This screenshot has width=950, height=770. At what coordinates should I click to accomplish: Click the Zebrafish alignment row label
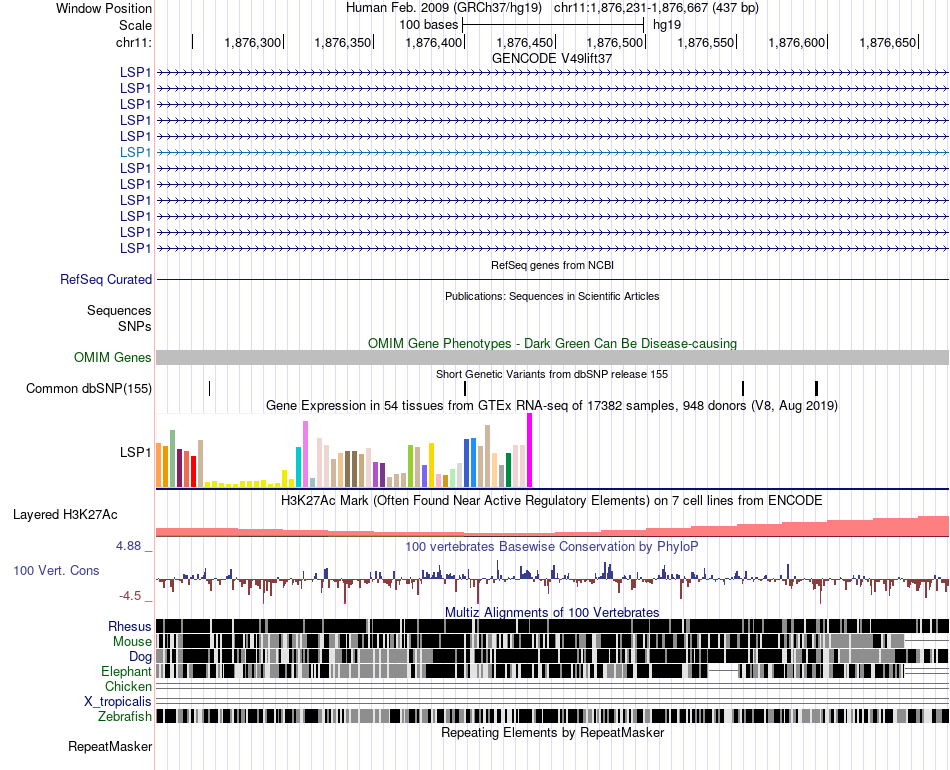coord(125,717)
